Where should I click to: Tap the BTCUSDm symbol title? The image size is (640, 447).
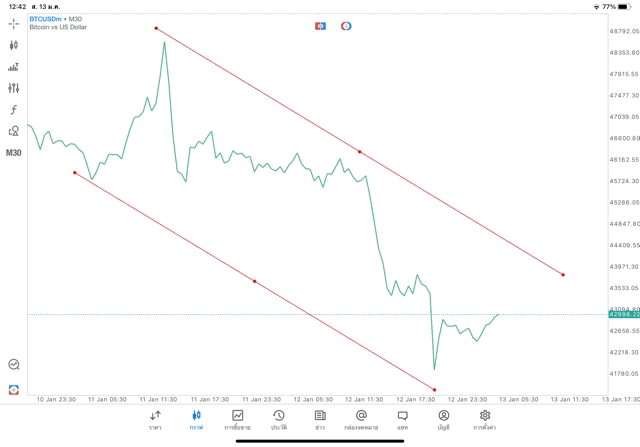(x=46, y=19)
